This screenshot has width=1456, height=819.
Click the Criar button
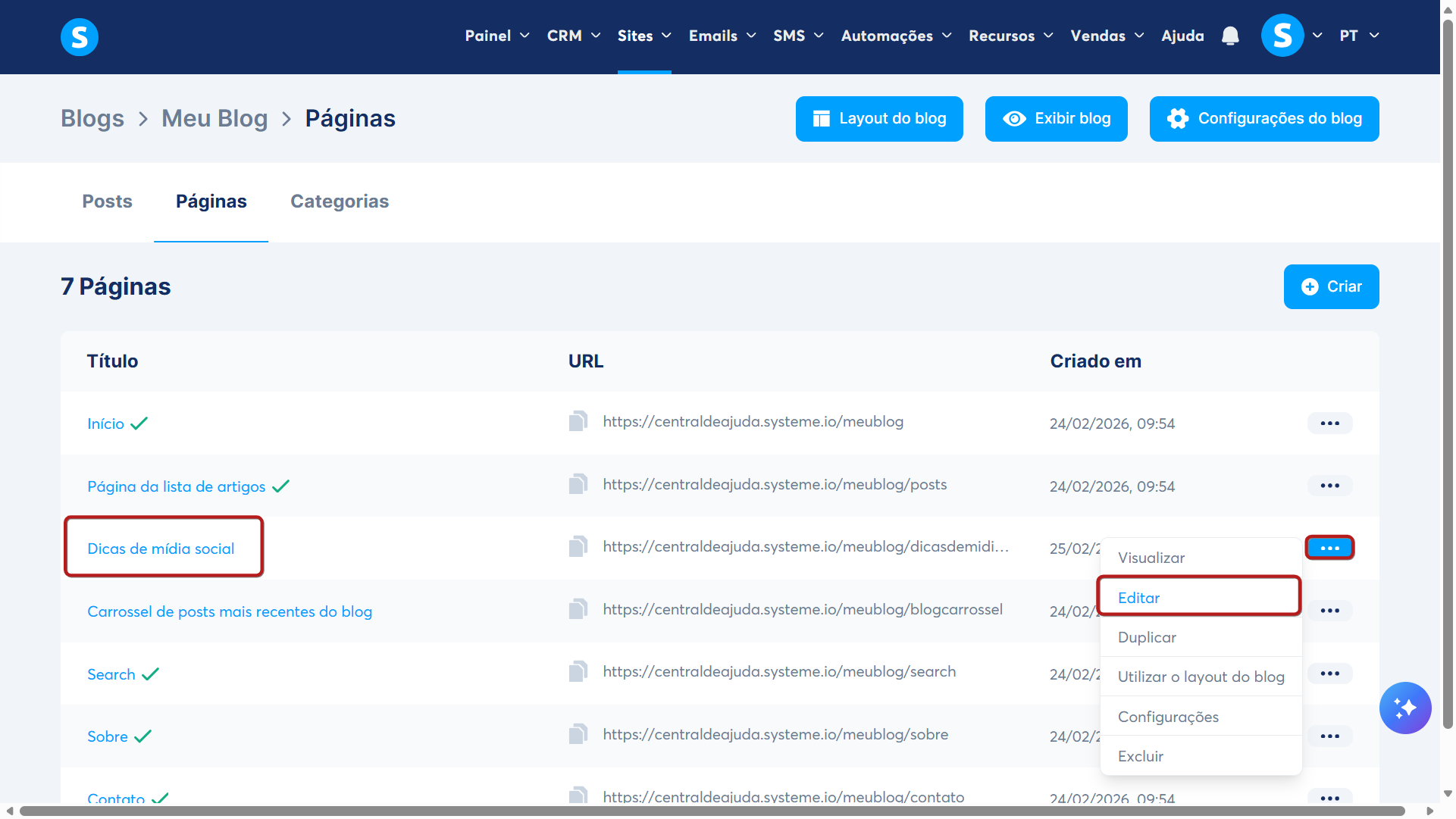pos(1331,286)
